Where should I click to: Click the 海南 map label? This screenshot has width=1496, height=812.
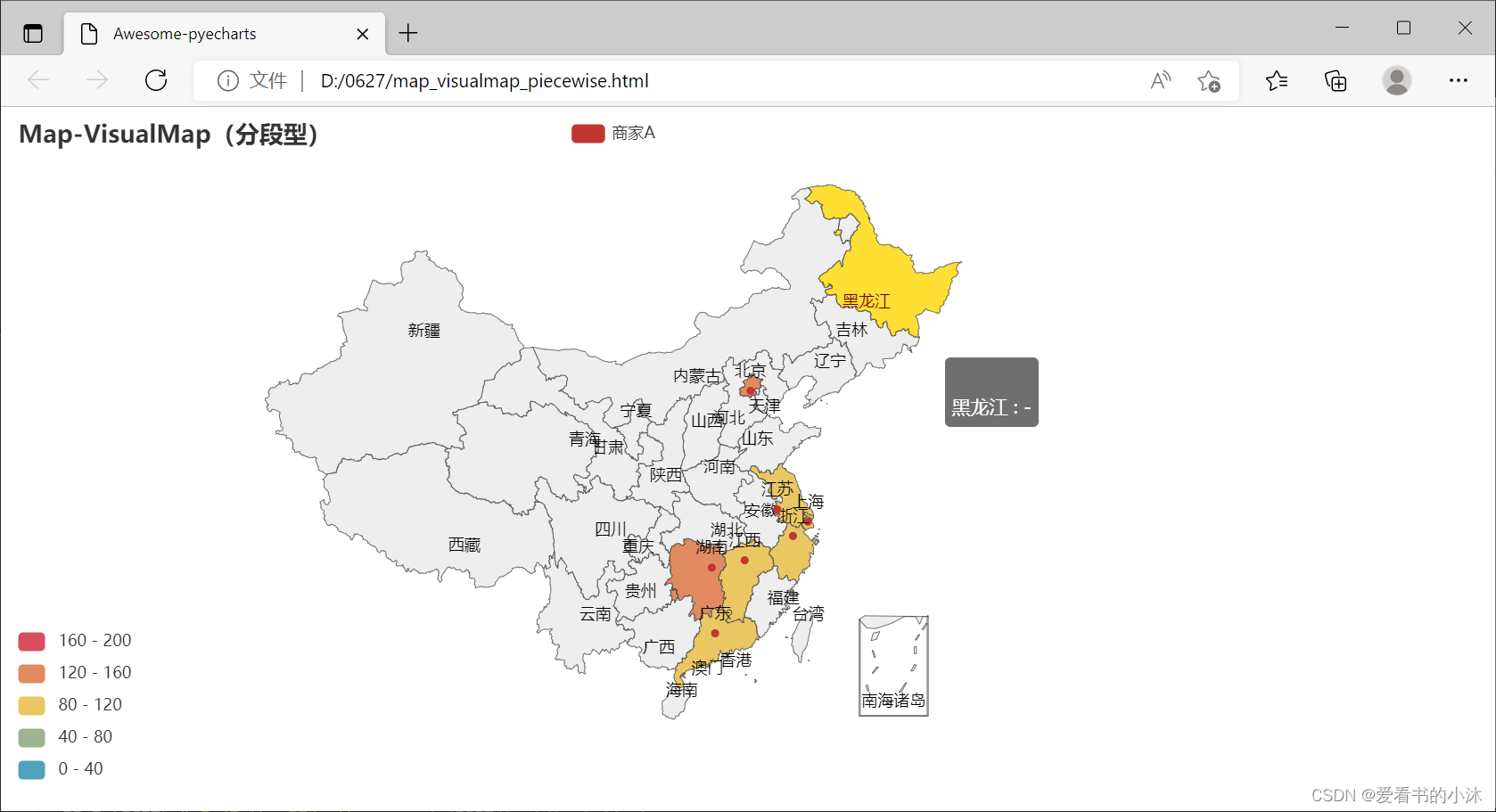point(682,690)
